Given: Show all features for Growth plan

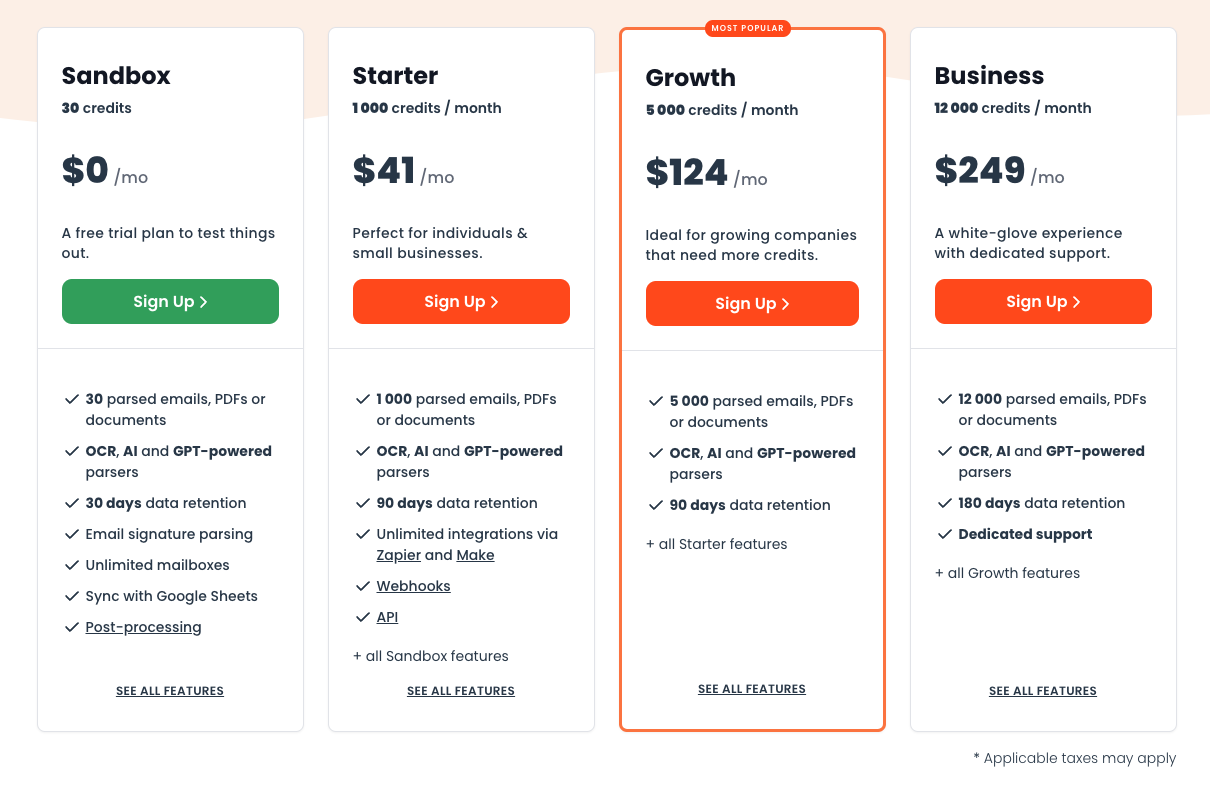Looking at the screenshot, I should [752, 689].
